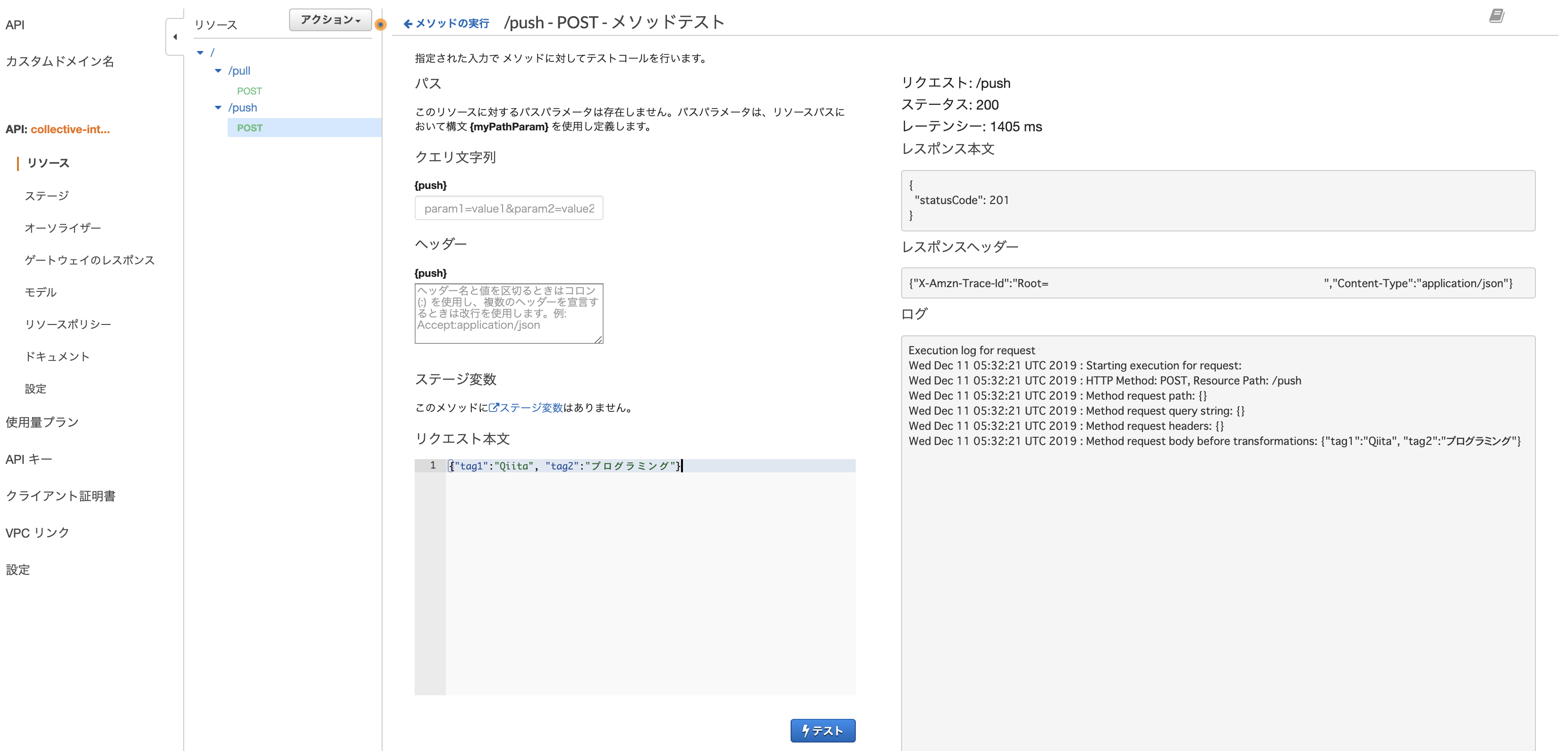Select the リクエスト: /push text
1568x751 pixels.
[x=955, y=84]
